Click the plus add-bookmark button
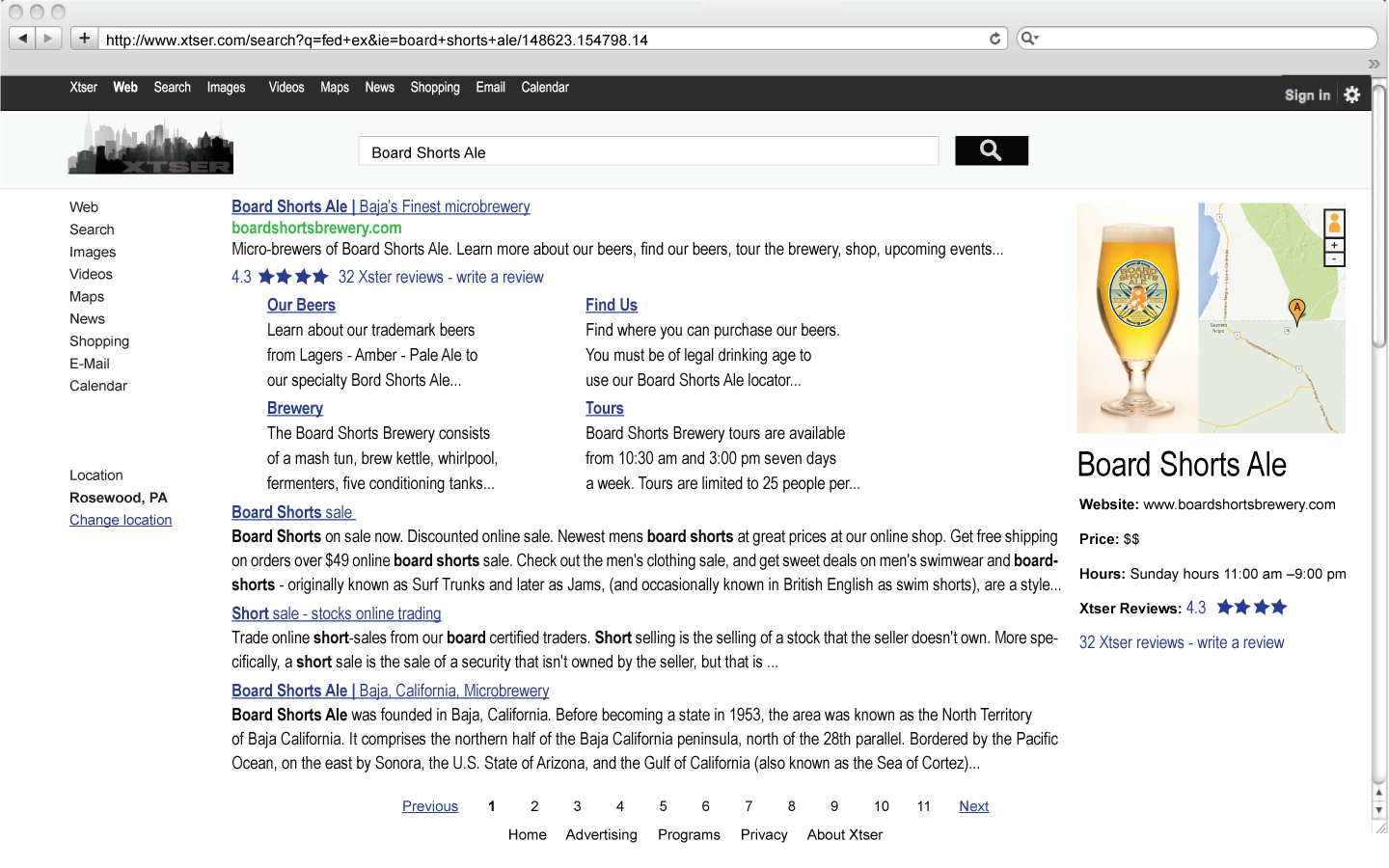 (85, 39)
